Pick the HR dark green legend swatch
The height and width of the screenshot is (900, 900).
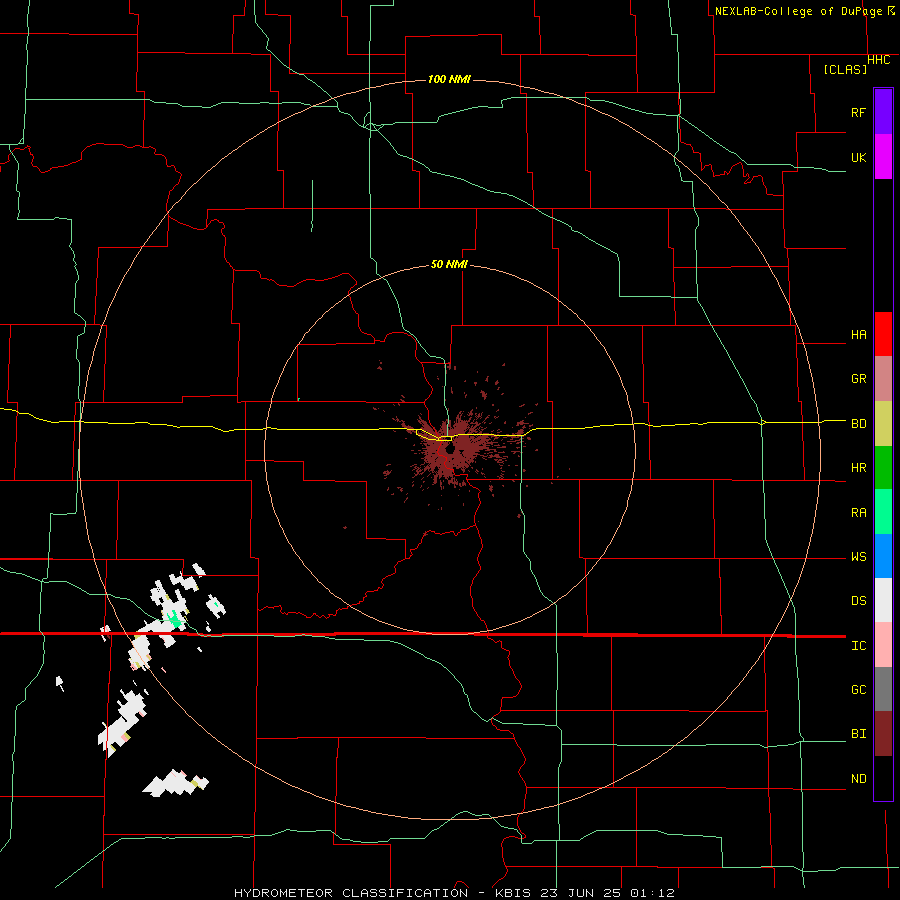pyautogui.click(x=883, y=468)
